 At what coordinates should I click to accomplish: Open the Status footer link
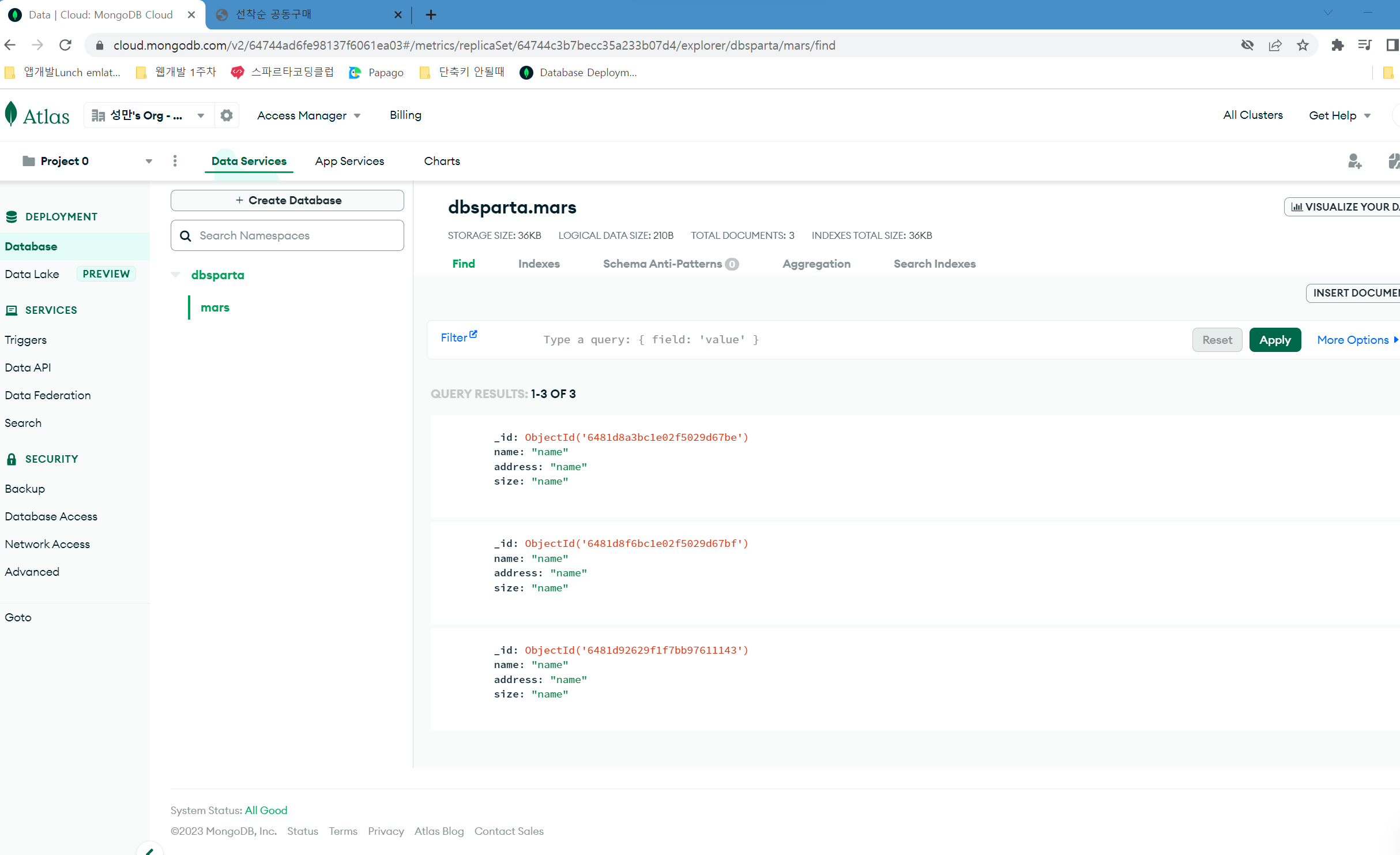point(303,831)
